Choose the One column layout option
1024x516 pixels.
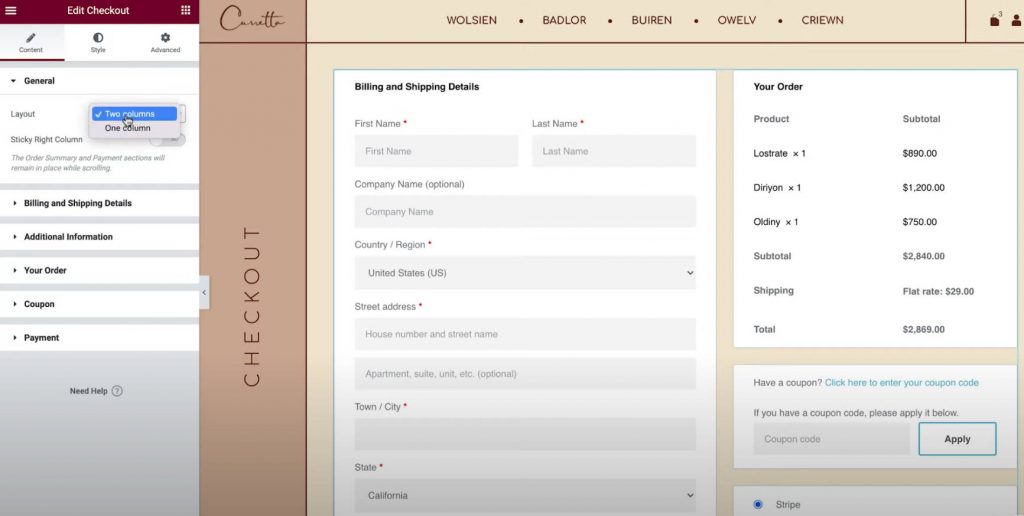pyautogui.click(x=128, y=128)
